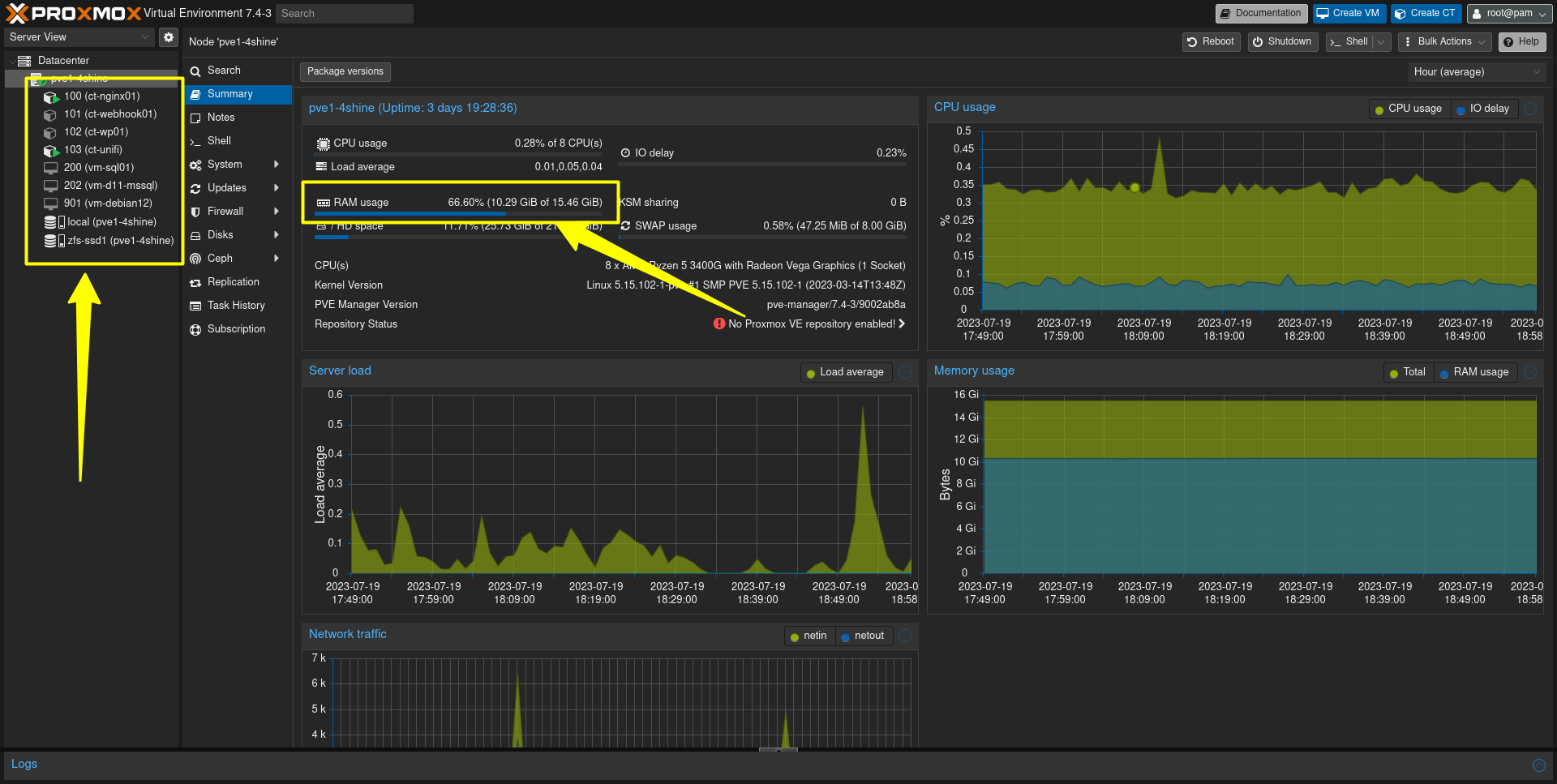Toggle CPU usage series in legend
The width and height of the screenshot is (1557, 784).
click(1408, 109)
